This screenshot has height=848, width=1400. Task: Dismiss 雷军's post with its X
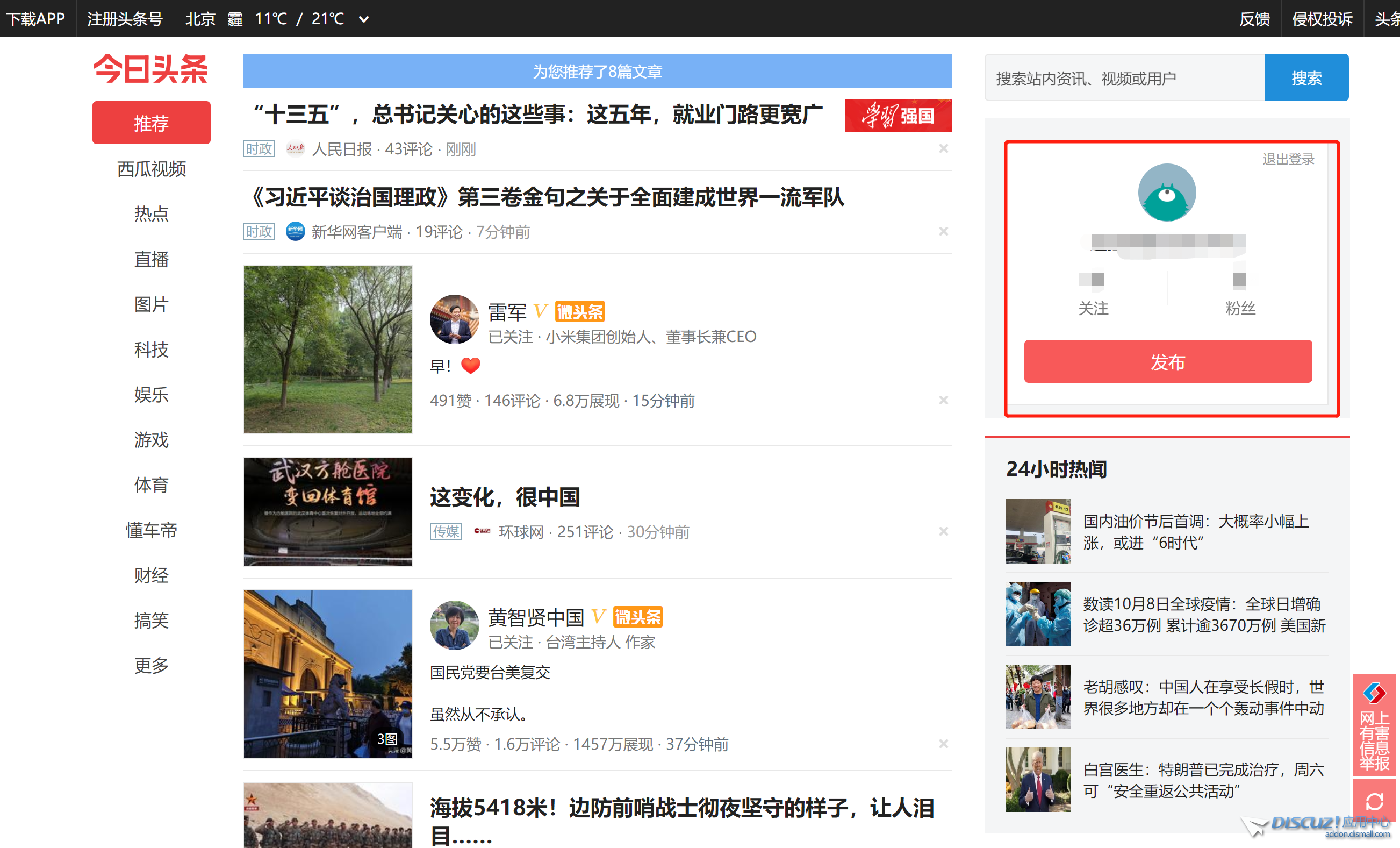(x=943, y=400)
